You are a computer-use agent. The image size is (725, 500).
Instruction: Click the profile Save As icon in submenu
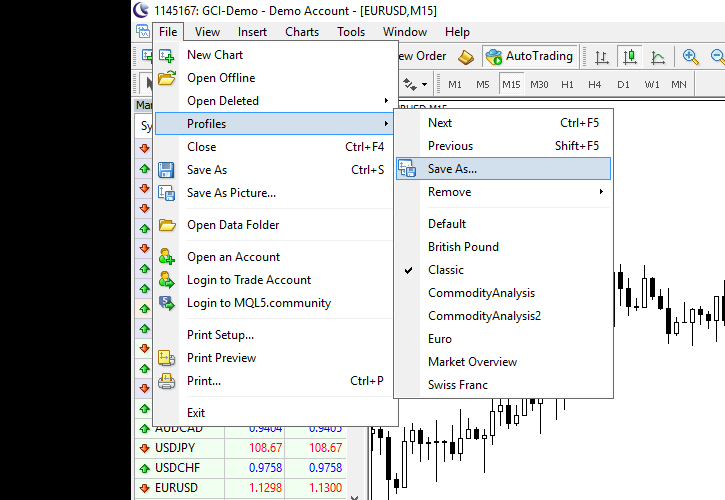point(407,169)
